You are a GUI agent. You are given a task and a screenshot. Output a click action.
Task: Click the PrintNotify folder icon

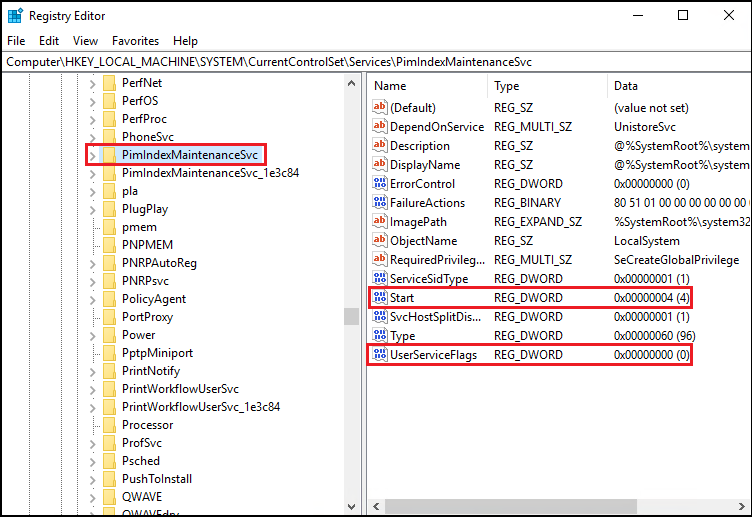(x=109, y=371)
